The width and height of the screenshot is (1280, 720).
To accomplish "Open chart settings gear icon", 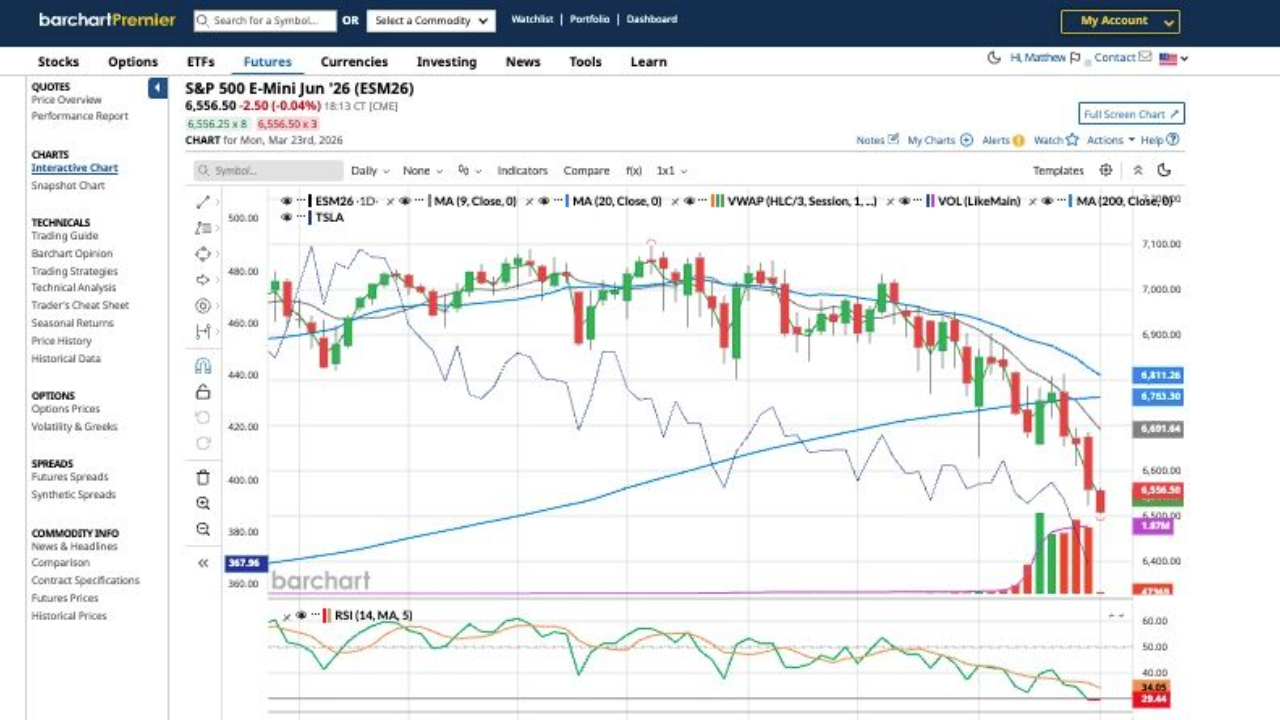I will pyautogui.click(x=1106, y=171).
